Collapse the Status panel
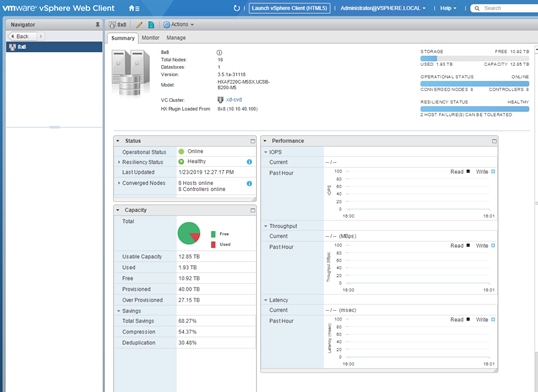 [x=118, y=141]
